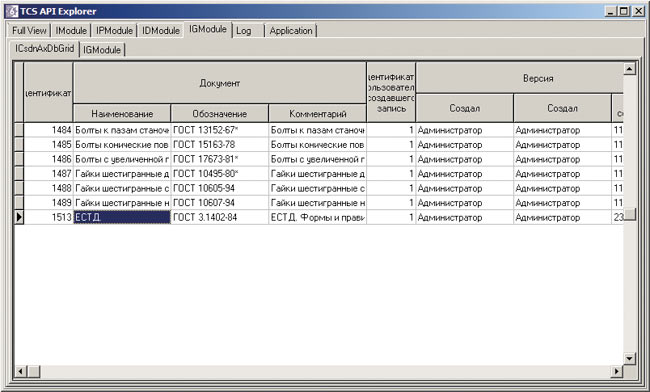The height and width of the screenshot is (392, 650).
Task: Click the first Создал column header
Action: coord(465,108)
